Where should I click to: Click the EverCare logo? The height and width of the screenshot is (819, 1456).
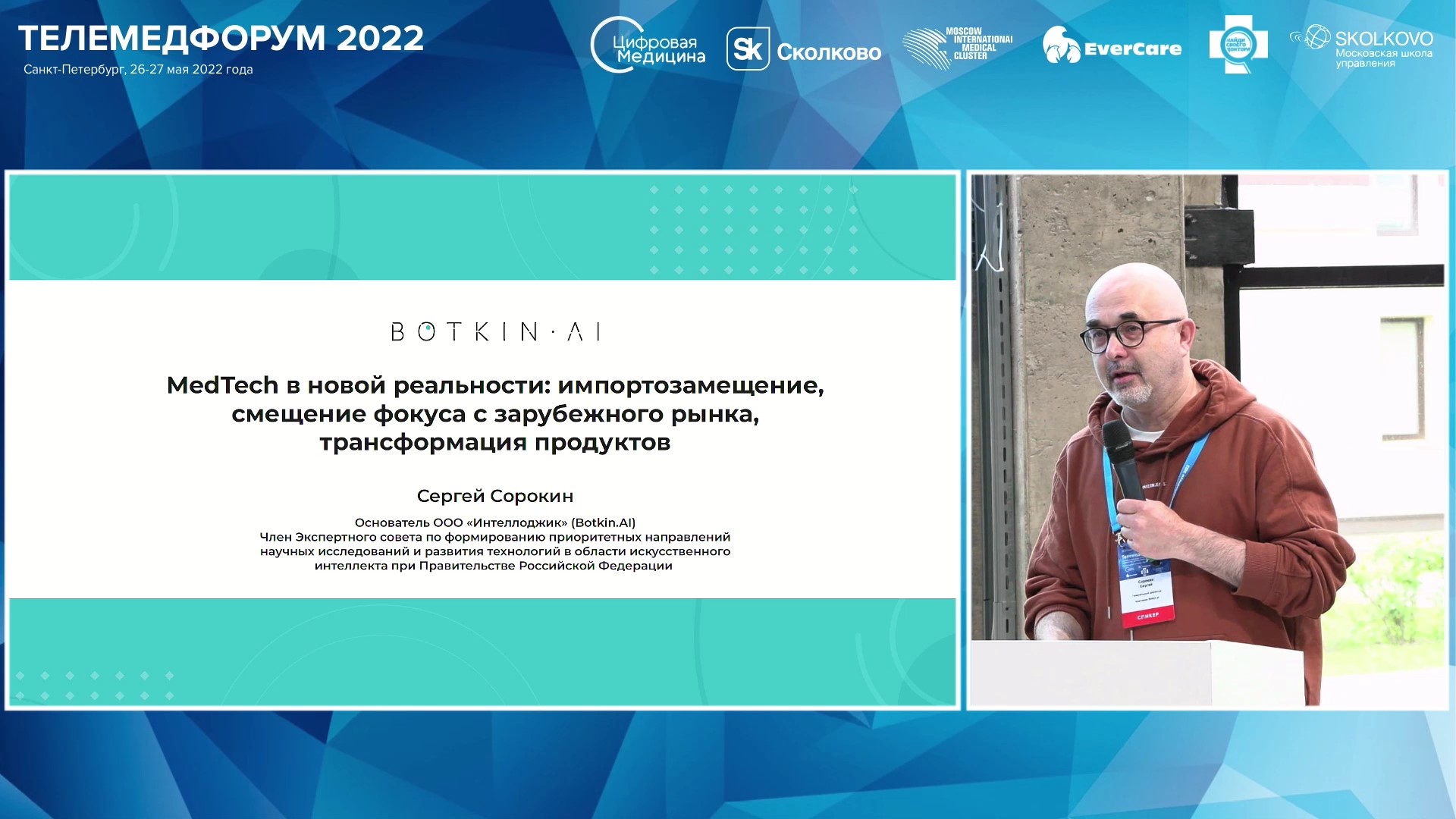[x=1112, y=47]
